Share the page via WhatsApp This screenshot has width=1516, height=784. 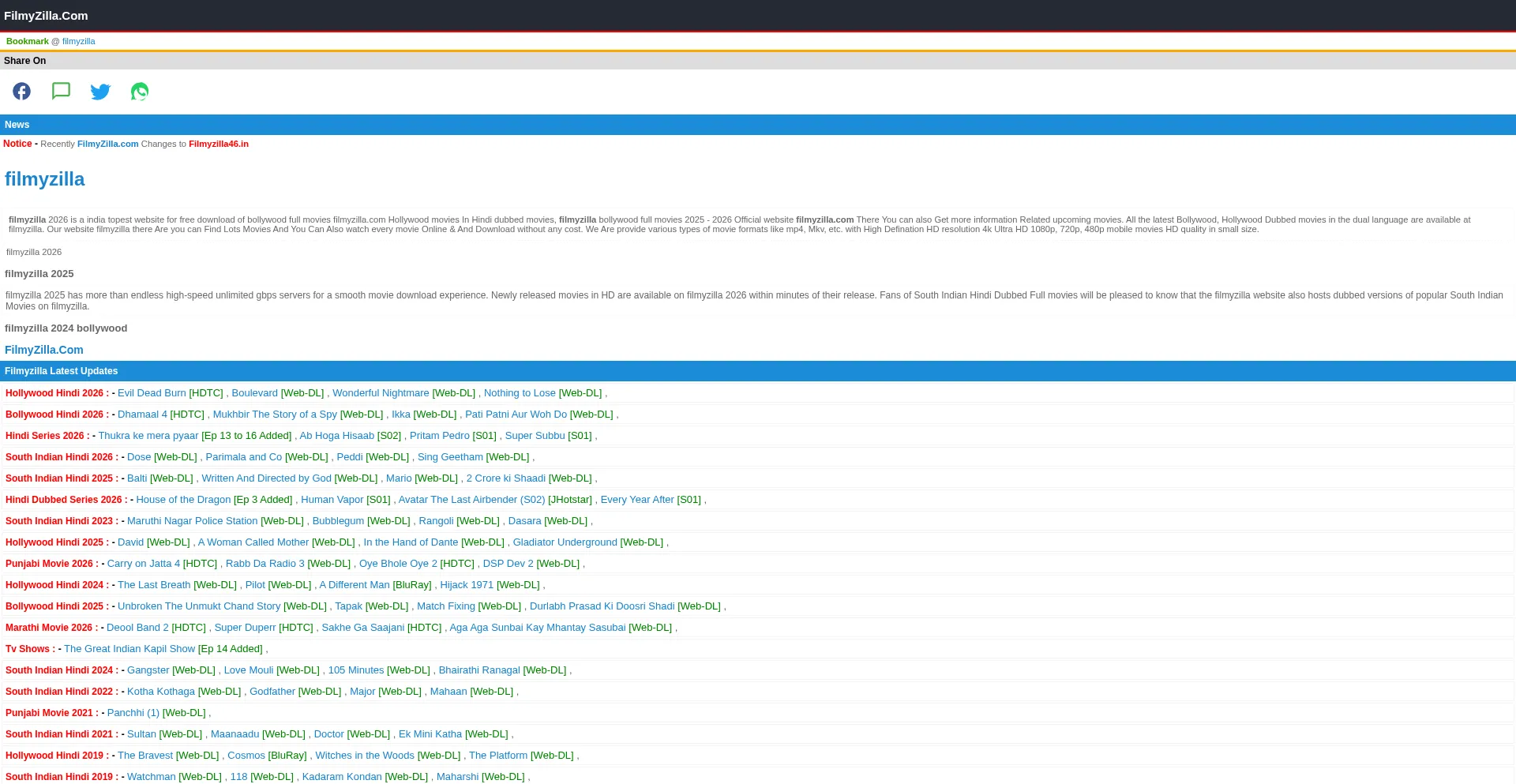click(140, 92)
